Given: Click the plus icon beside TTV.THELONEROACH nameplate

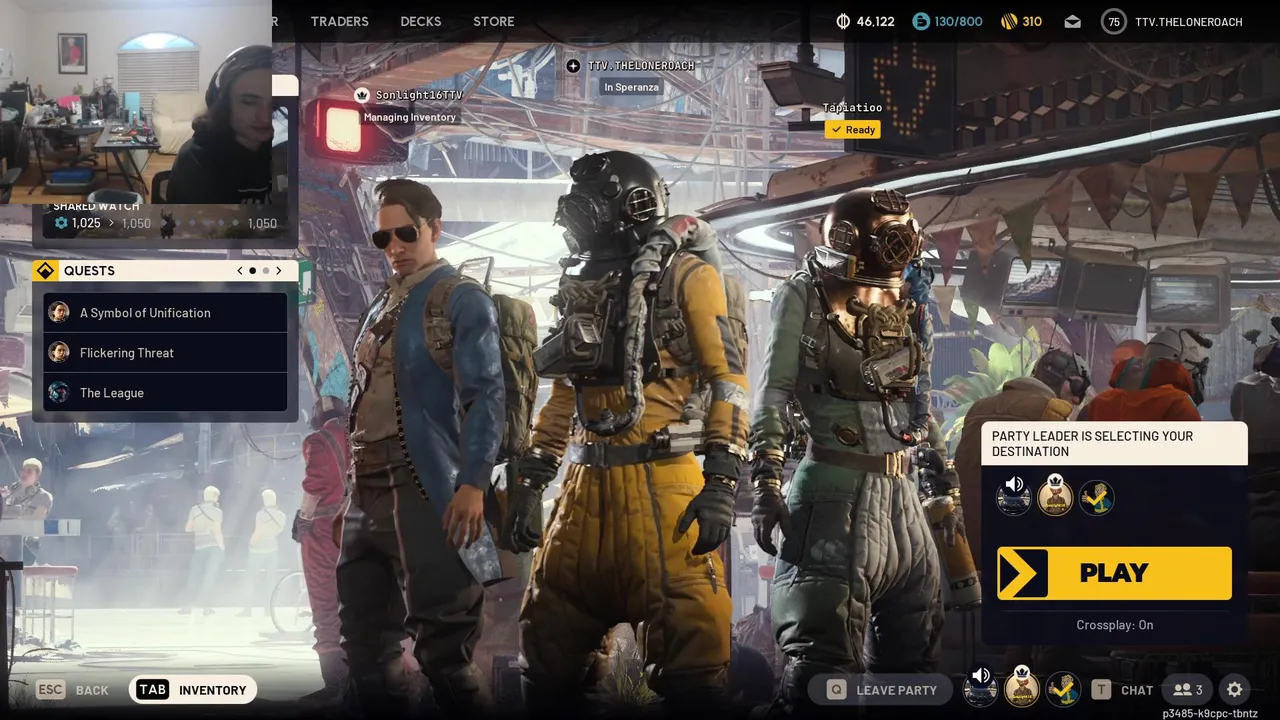Looking at the screenshot, I should [573, 66].
